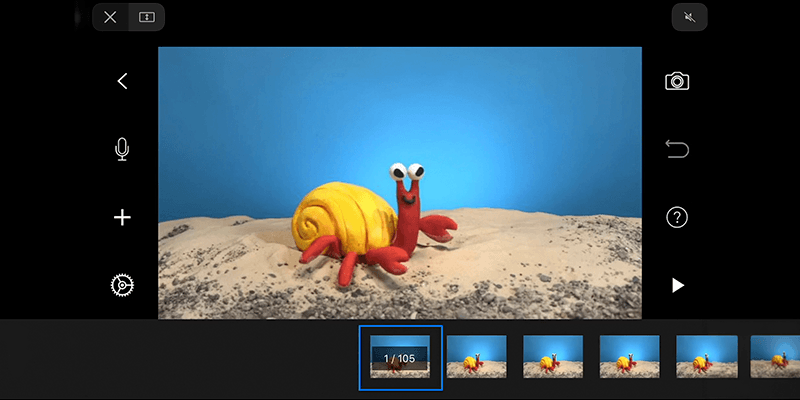Open project settings gear icon
Image resolution: width=800 pixels, height=400 pixels.
click(122, 285)
